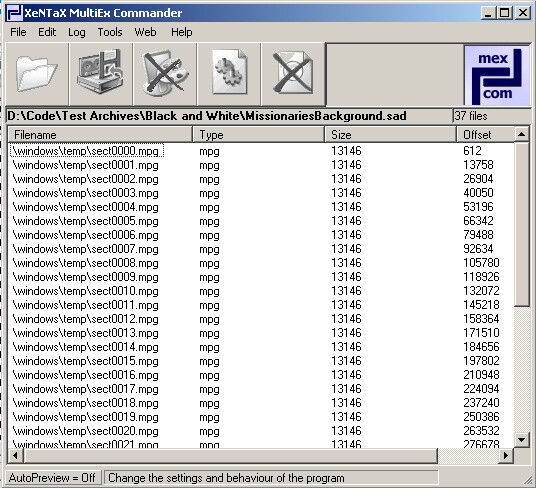
Task: Click the mpg type cell of sect0005.mpg
Action: pyautogui.click(x=209, y=222)
